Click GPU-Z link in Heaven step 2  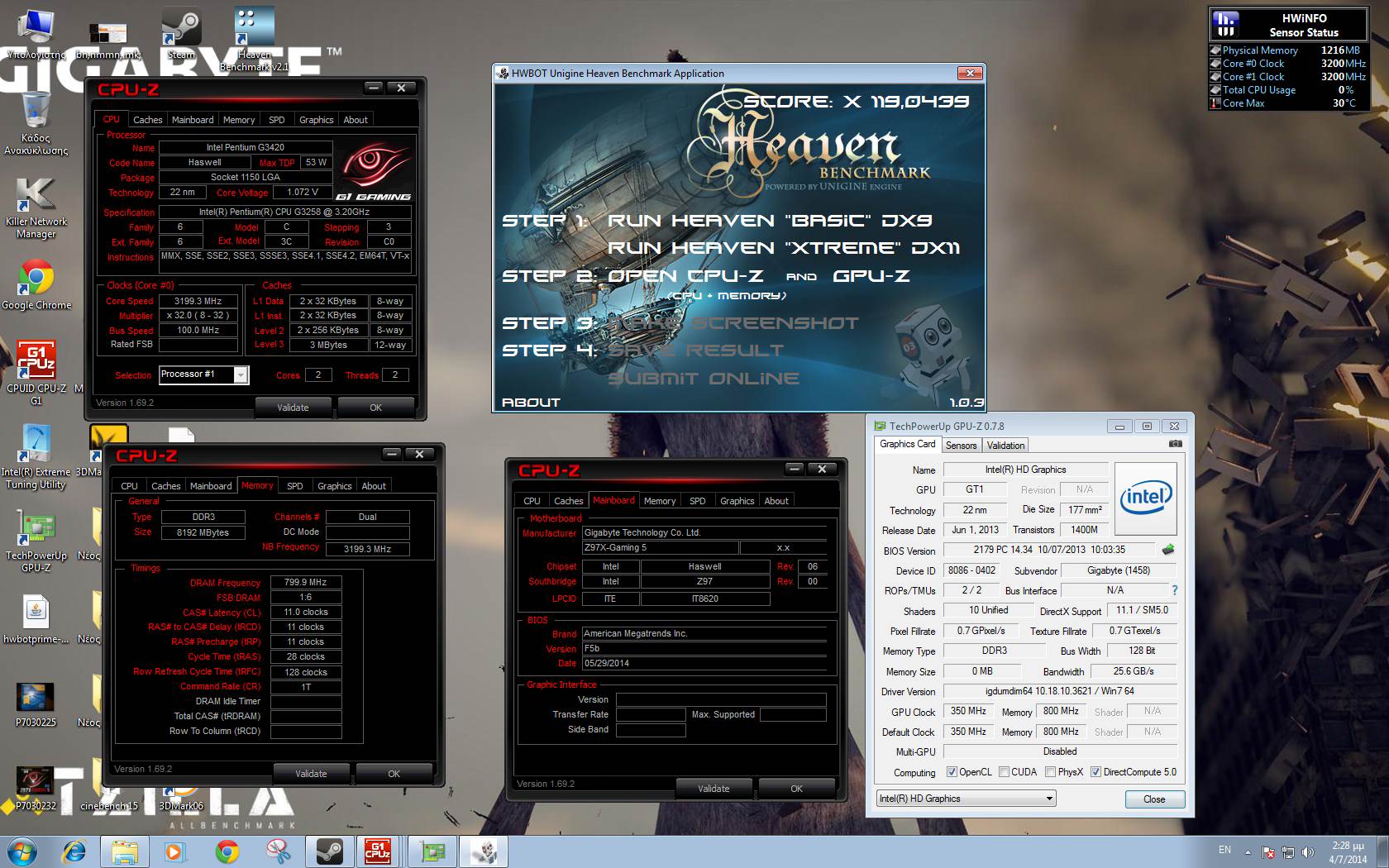[x=871, y=276]
